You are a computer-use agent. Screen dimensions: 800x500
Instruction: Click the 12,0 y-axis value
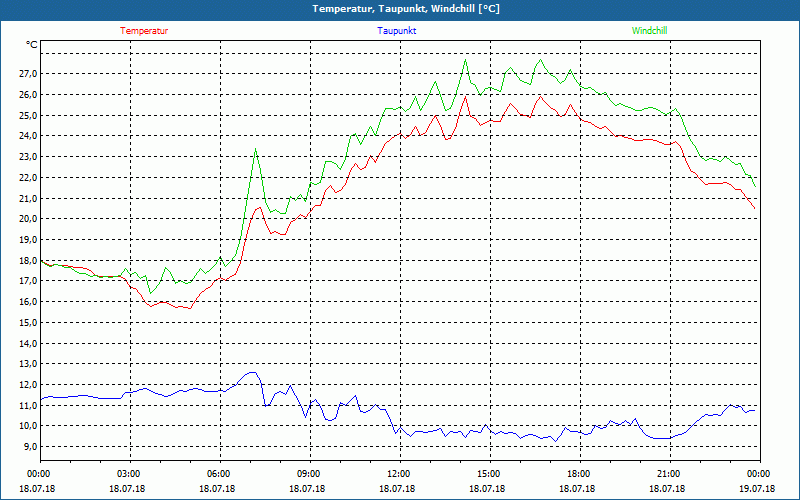click(x=29, y=385)
